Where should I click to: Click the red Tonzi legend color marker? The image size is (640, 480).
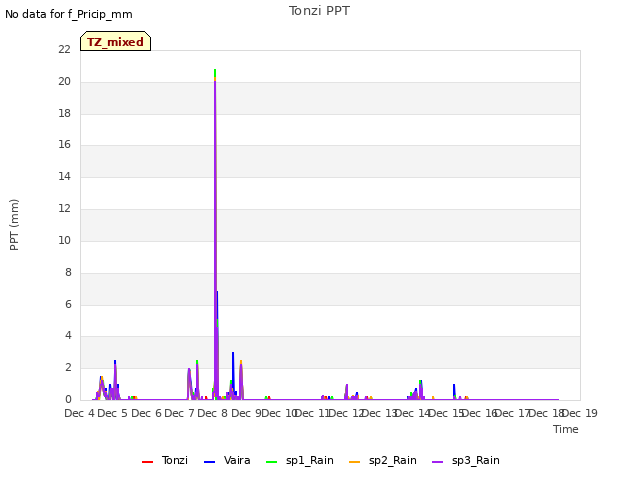point(147,462)
